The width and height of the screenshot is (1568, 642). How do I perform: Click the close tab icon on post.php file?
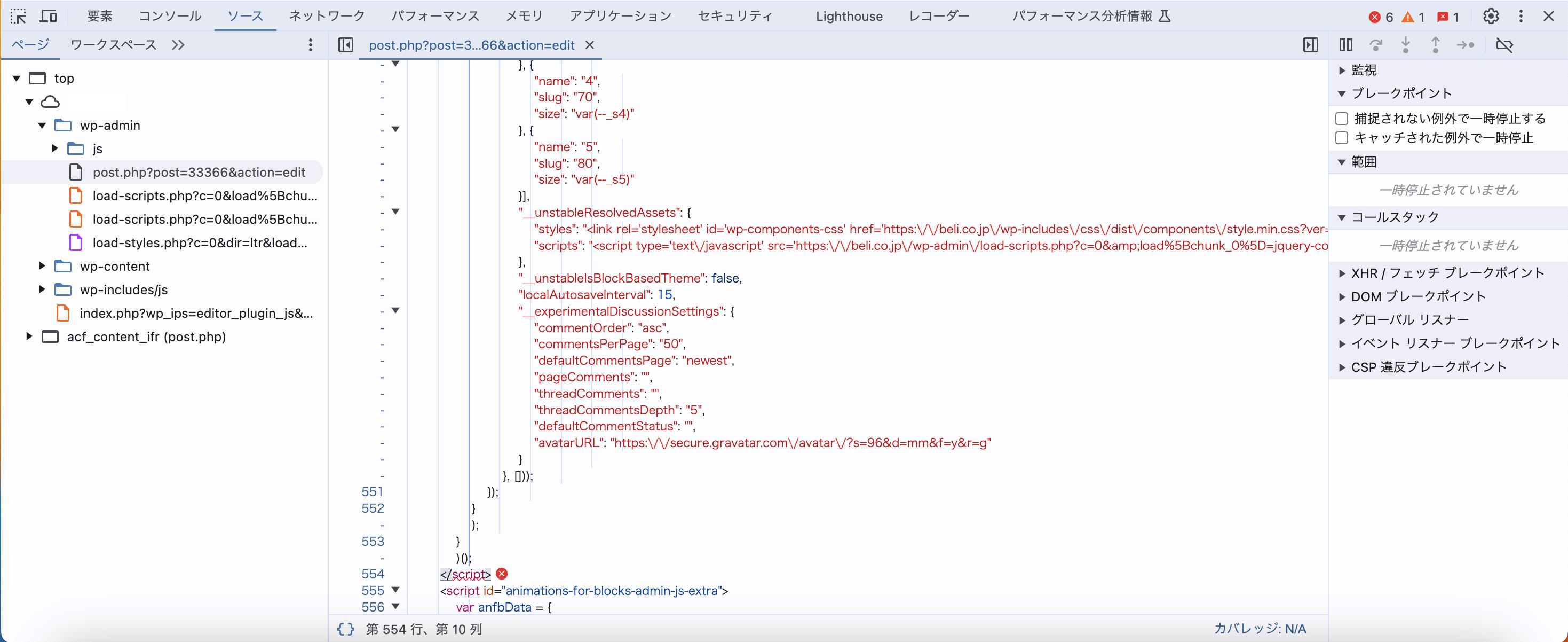pyautogui.click(x=591, y=45)
